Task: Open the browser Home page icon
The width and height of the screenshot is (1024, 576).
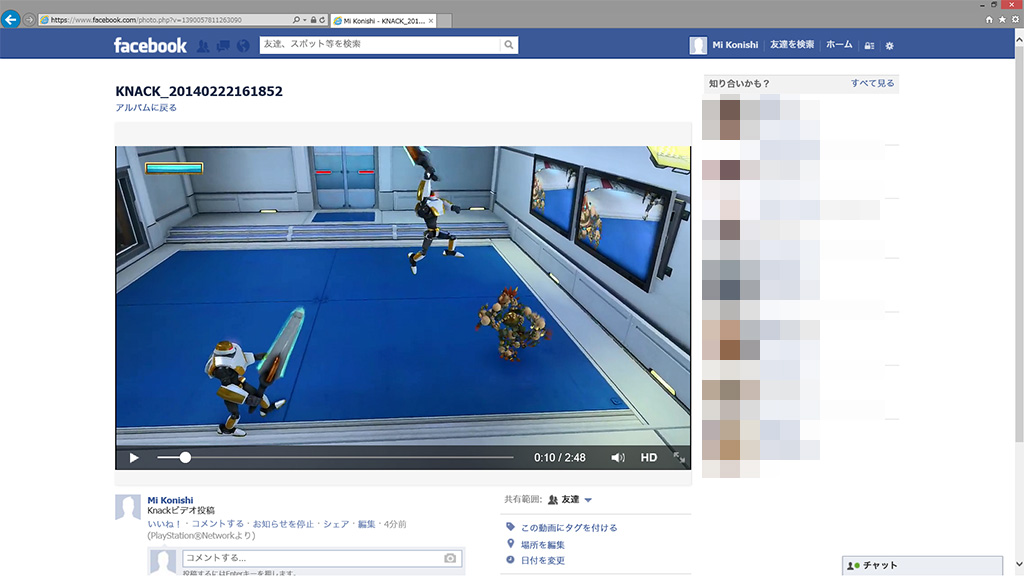Action: (x=989, y=20)
